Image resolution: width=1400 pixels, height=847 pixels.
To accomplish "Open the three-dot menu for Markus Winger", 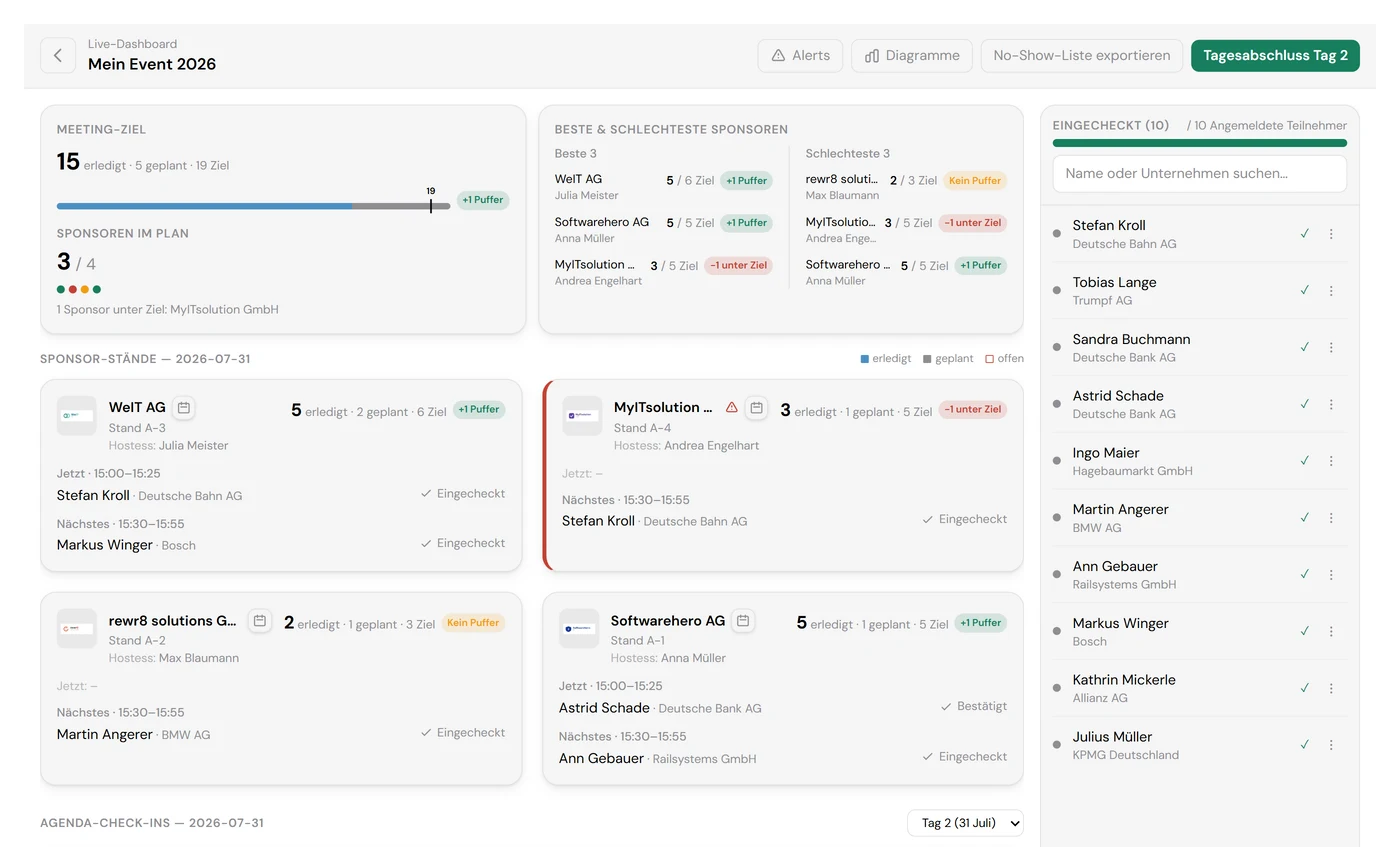I will [x=1331, y=631].
